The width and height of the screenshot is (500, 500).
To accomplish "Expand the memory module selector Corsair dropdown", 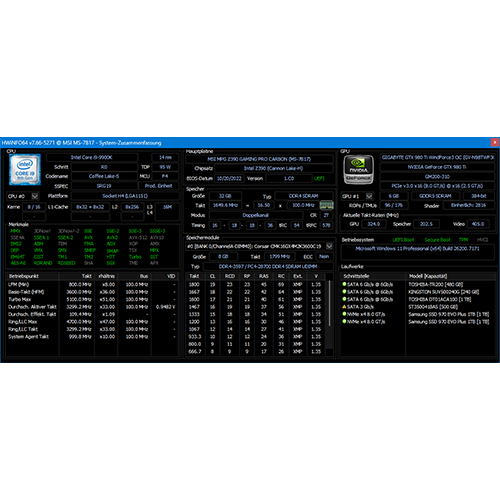I will coord(329,246).
